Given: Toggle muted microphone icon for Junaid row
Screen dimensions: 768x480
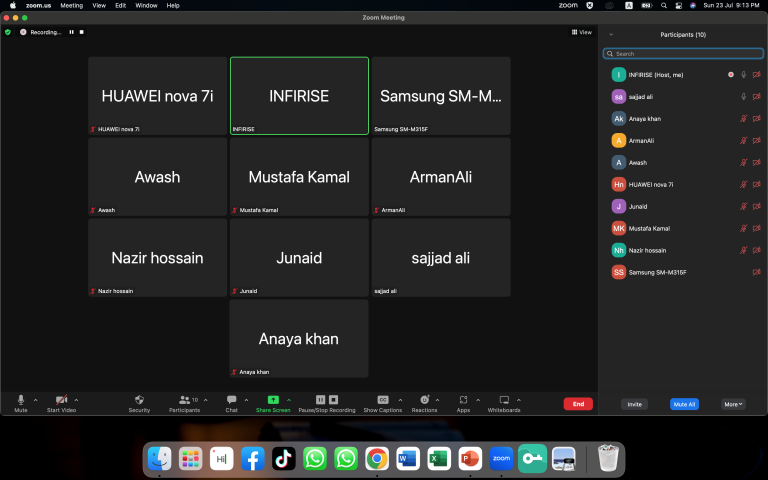Looking at the screenshot, I should (744, 207).
